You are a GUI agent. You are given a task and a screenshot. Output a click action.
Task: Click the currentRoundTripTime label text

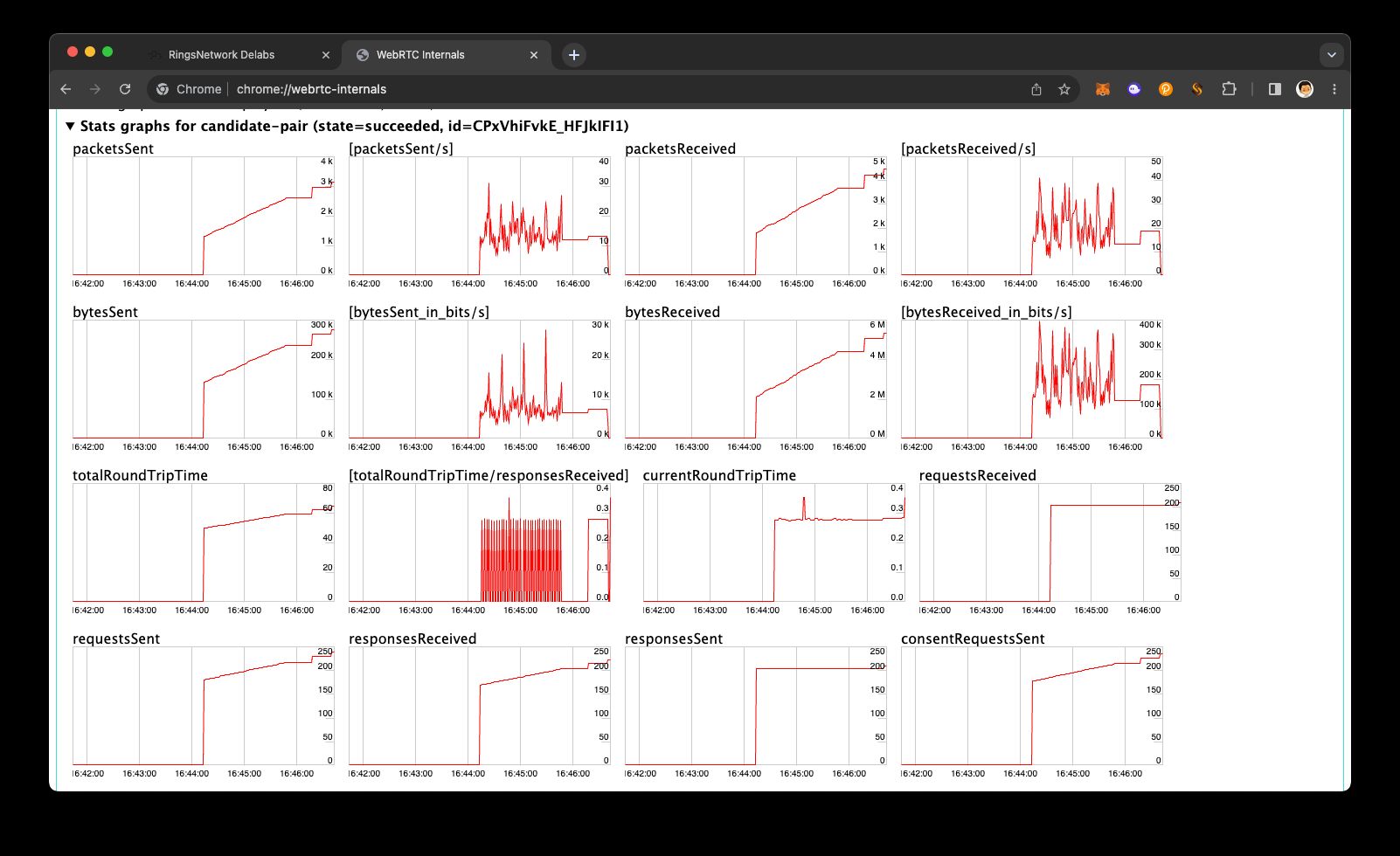(x=719, y=475)
